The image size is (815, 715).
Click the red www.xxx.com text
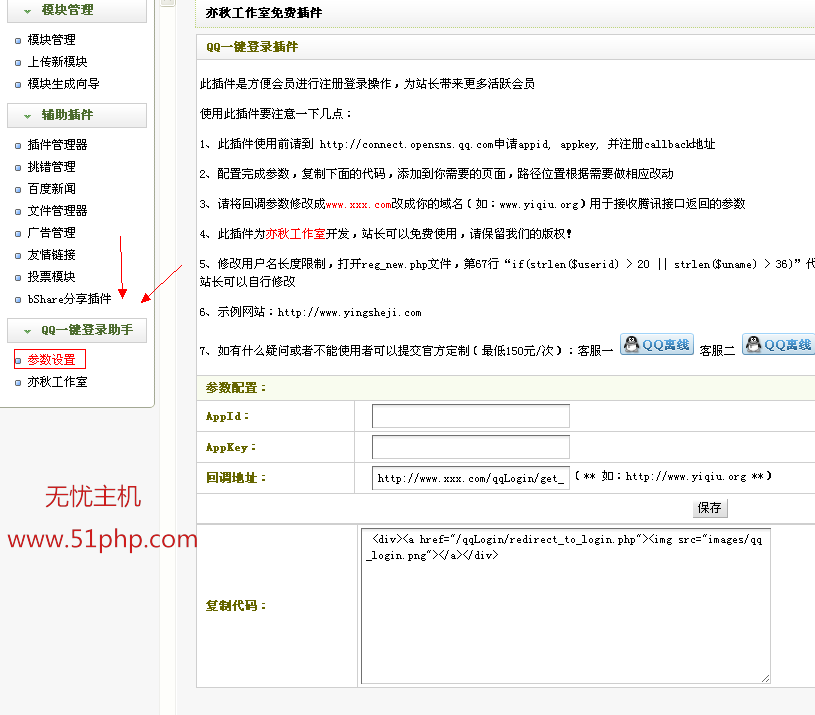coord(358,205)
